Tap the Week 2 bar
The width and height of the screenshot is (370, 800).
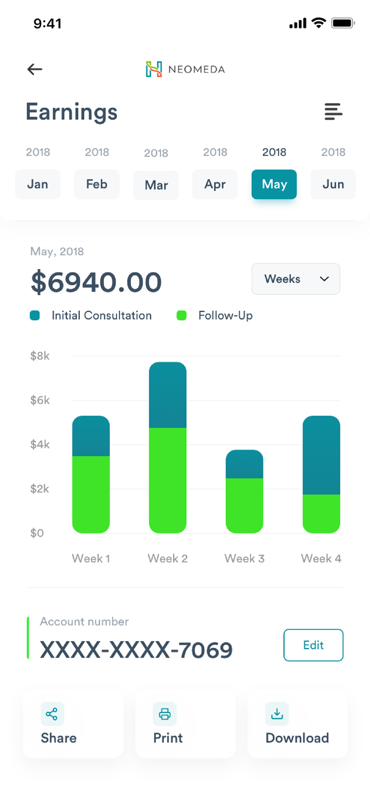(x=167, y=447)
